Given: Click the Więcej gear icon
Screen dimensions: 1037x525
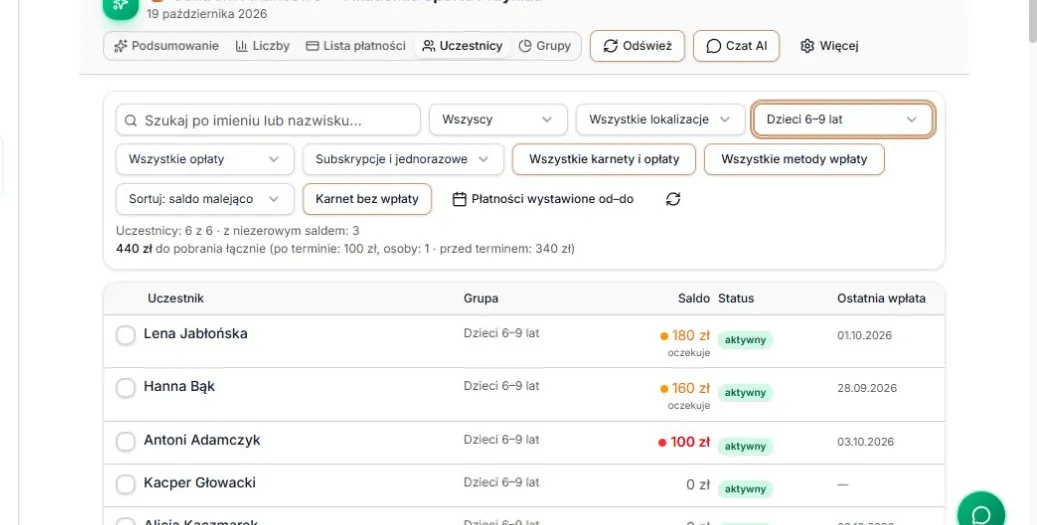Looking at the screenshot, I should click(x=807, y=46).
